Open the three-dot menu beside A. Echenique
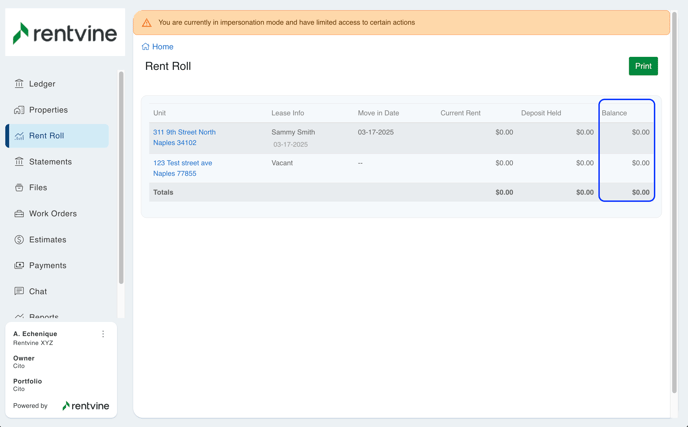 pyautogui.click(x=103, y=334)
